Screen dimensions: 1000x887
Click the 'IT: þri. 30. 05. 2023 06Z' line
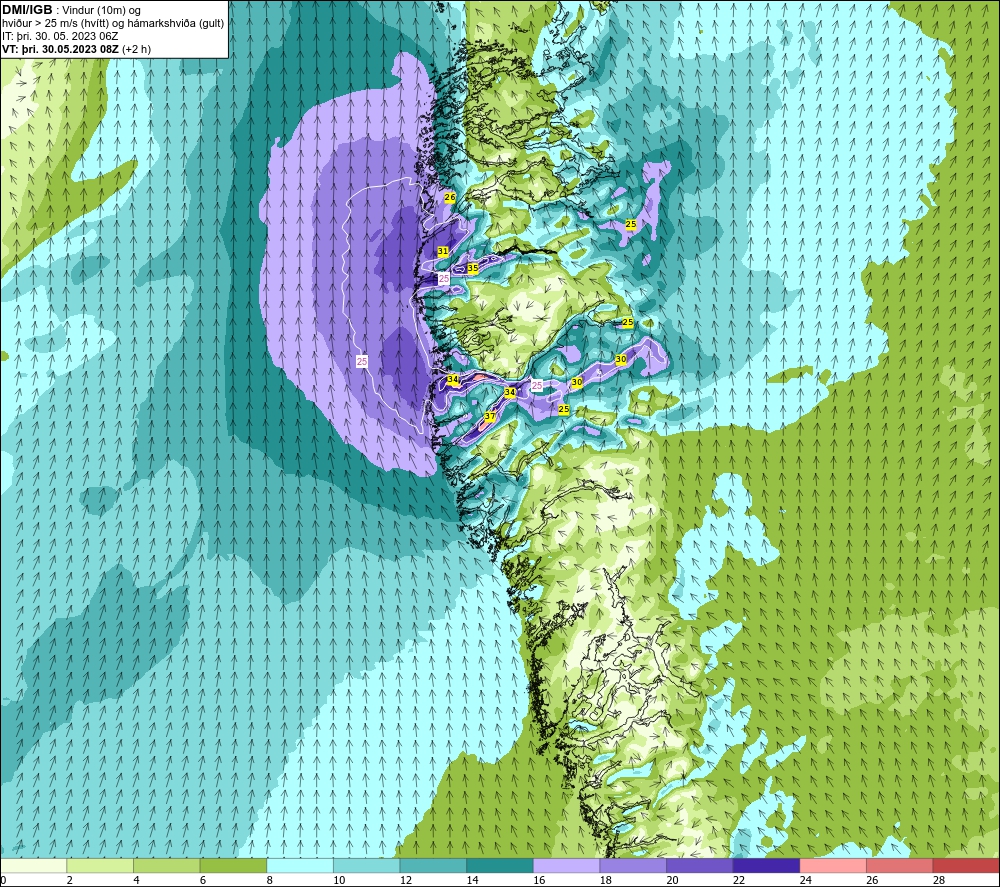pos(60,36)
